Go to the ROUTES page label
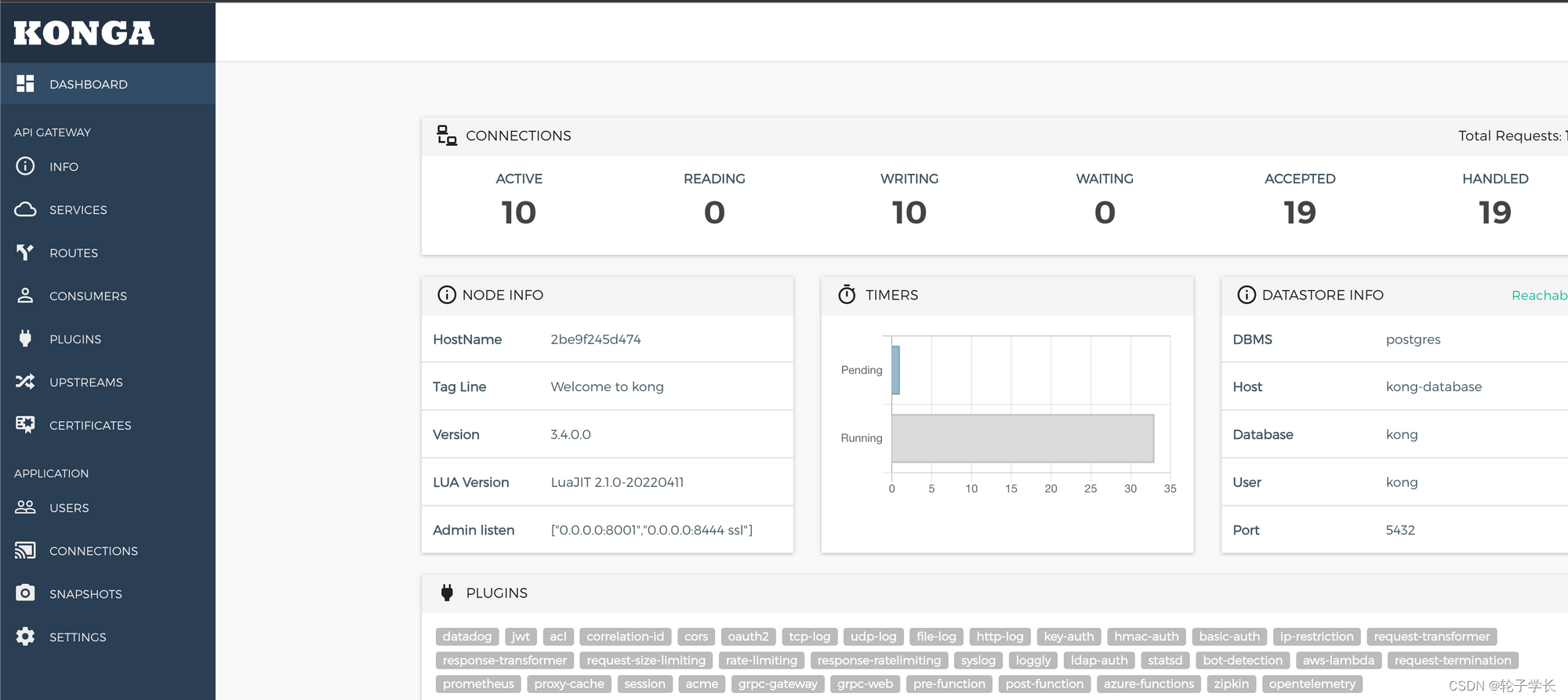Screen dimensions: 1568x700 click(x=74, y=253)
